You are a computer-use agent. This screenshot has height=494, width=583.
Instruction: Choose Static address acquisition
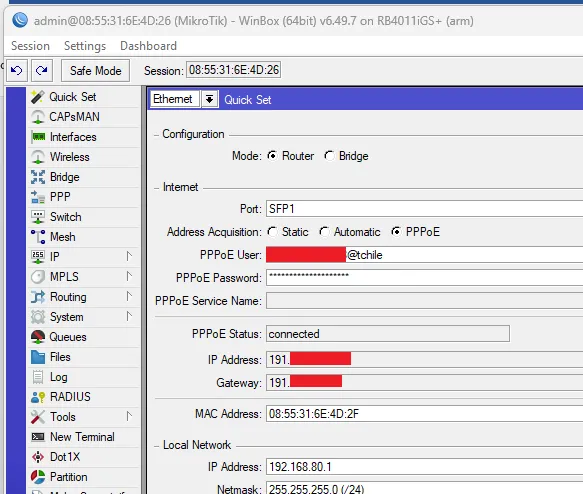click(273, 232)
